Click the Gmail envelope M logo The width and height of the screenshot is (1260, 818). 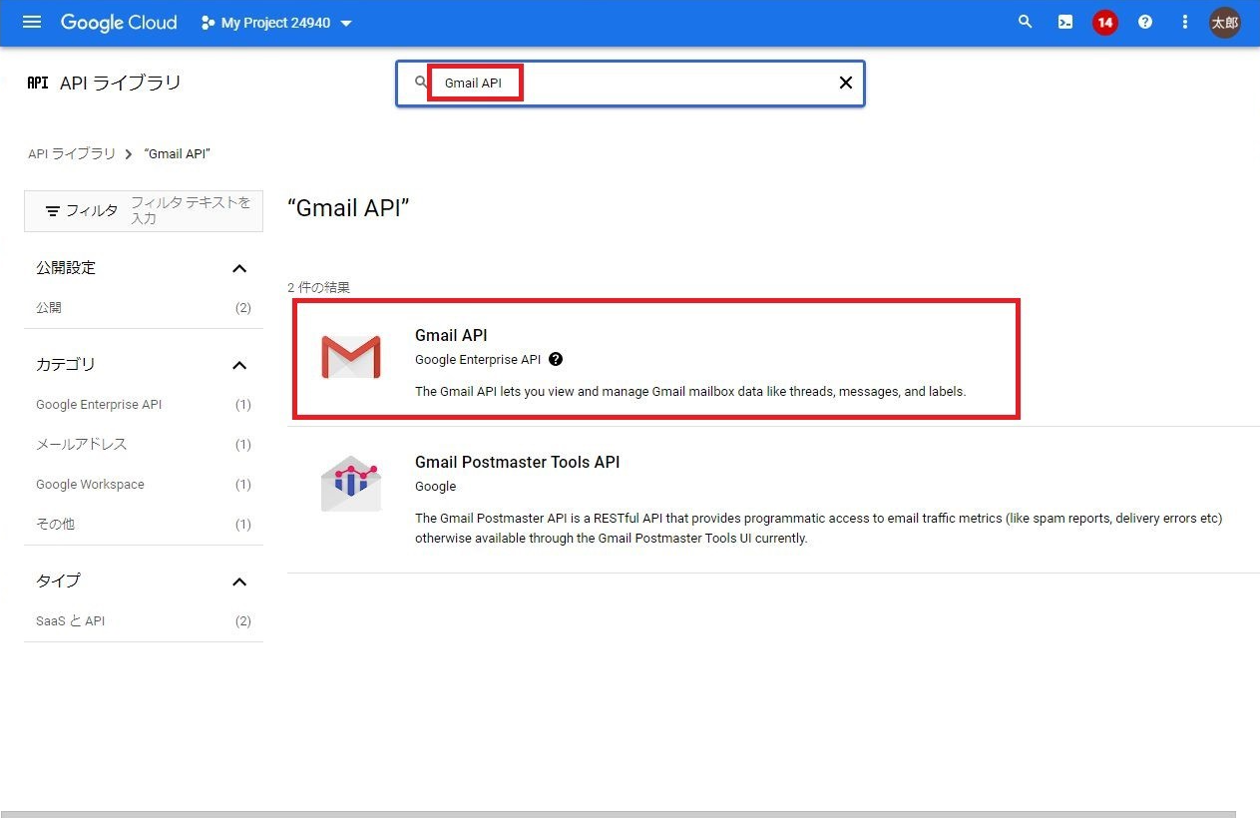click(x=351, y=358)
